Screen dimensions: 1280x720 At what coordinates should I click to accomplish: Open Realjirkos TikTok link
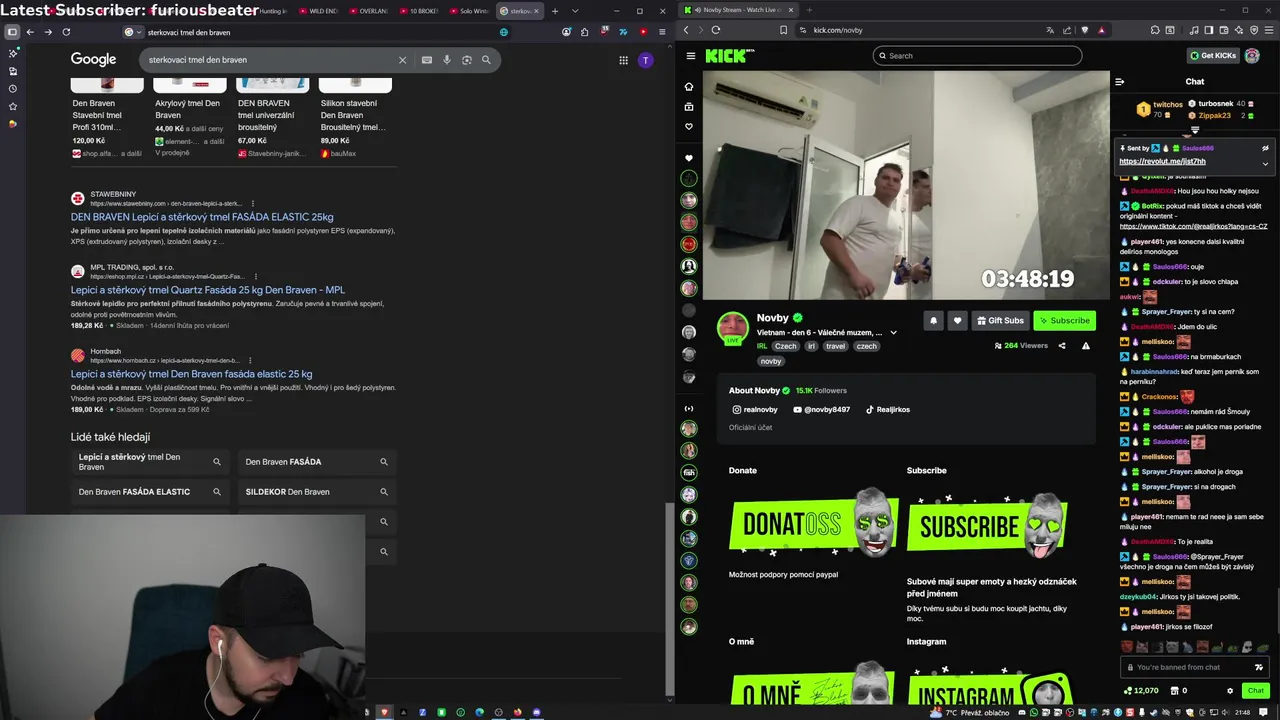click(x=888, y=410)
